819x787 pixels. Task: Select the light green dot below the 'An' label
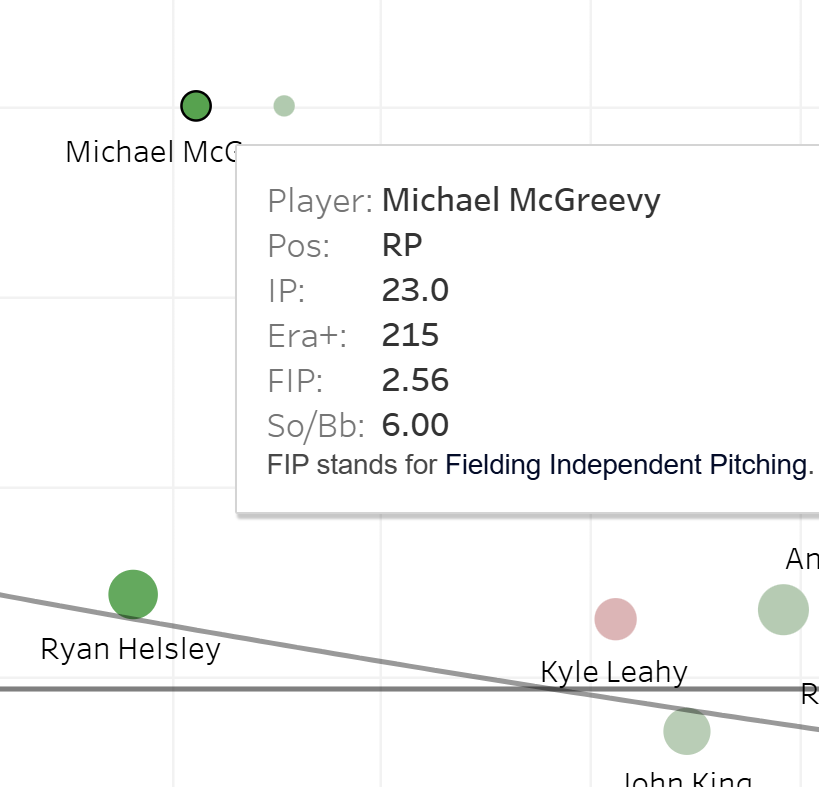coord(782,609)
